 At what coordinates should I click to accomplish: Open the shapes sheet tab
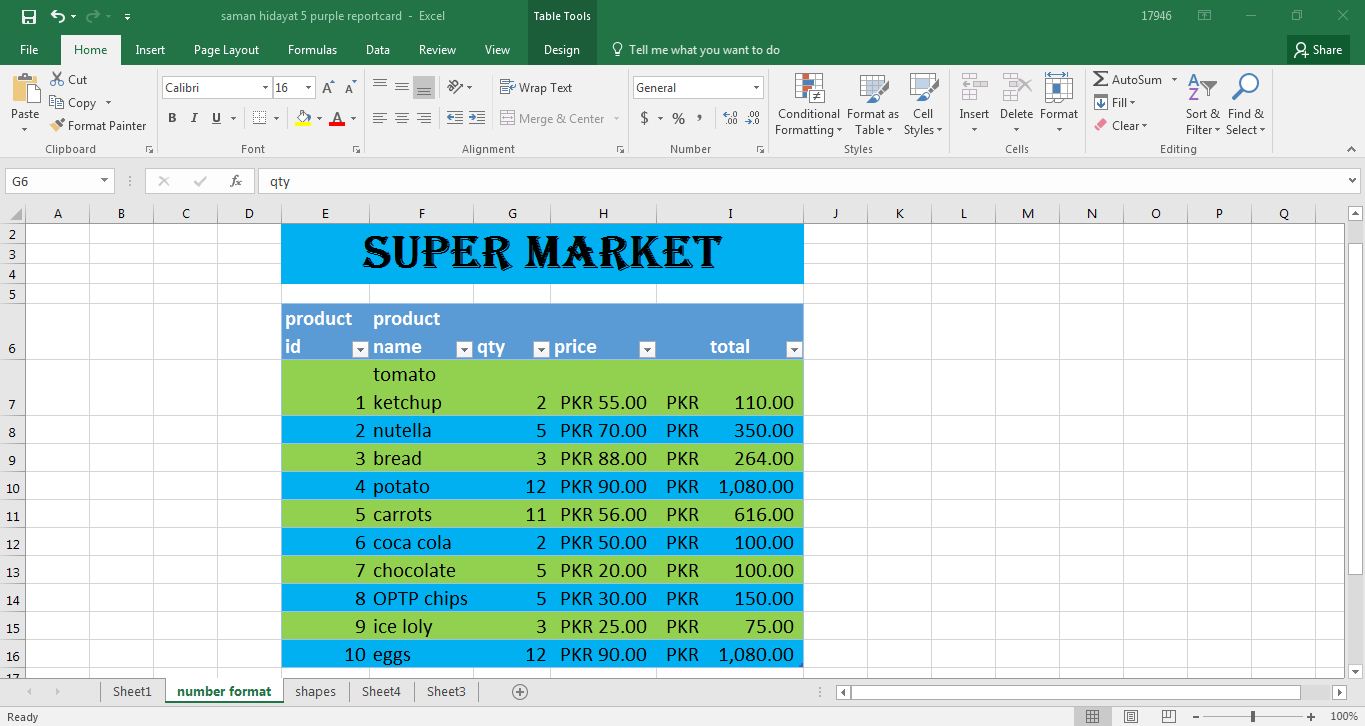tap(315, 691)
